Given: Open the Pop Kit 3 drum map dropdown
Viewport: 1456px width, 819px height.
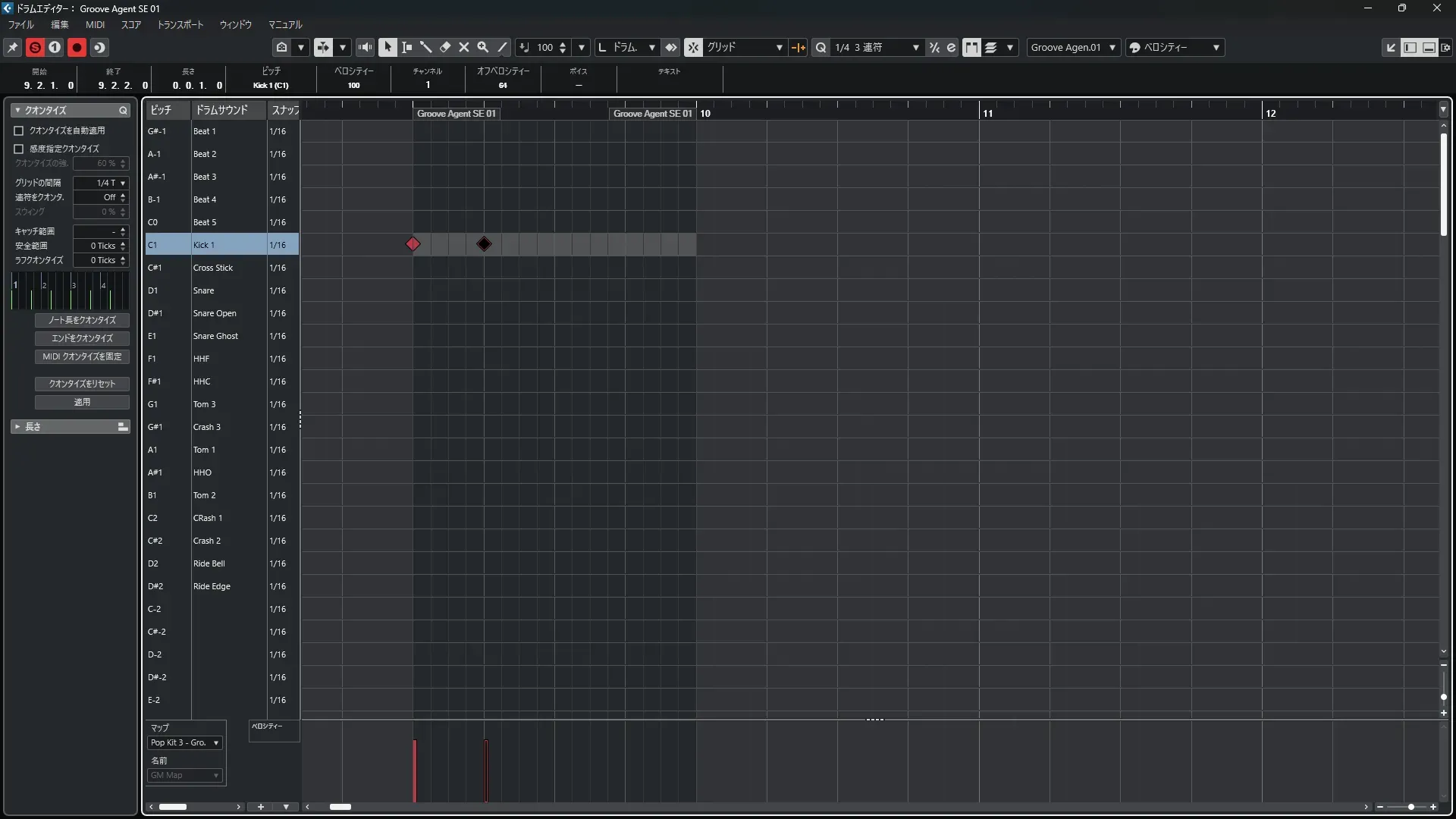Looking at the screenshot, I should pos(185,742).
